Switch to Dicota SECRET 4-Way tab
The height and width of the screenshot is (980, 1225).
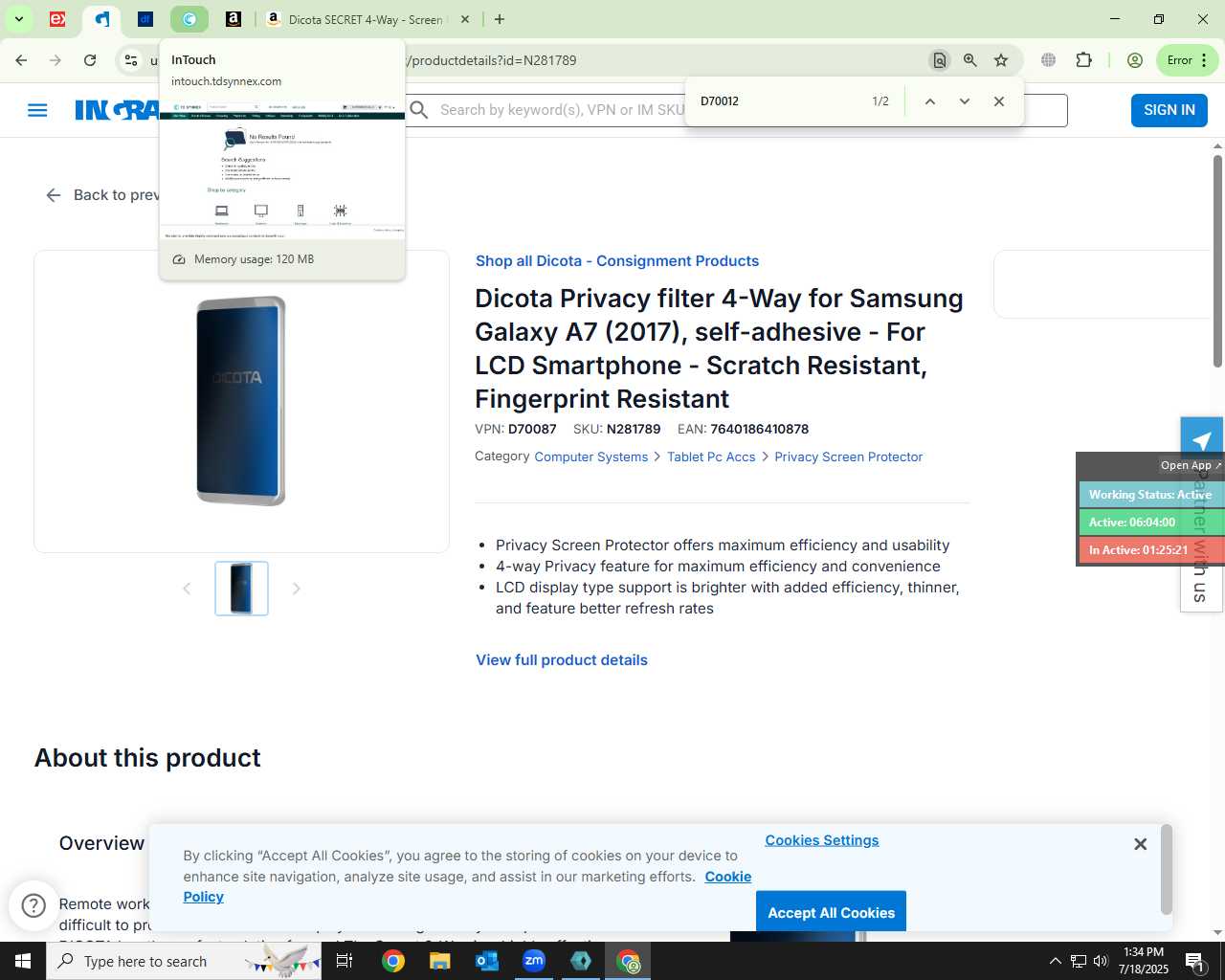pyautogui.click(x=365, y=19)
